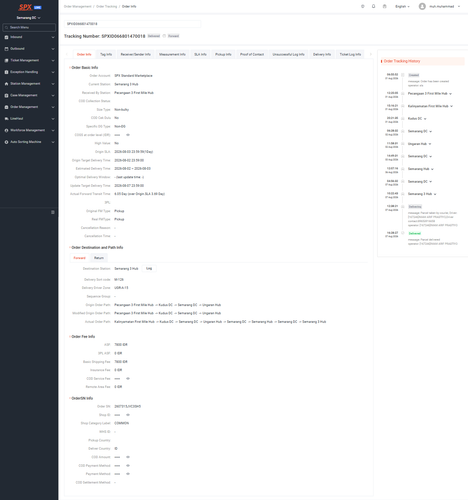The image size is (468, 500).
Task: Click the Outbound sidebar icon
Action: point(6,49)
